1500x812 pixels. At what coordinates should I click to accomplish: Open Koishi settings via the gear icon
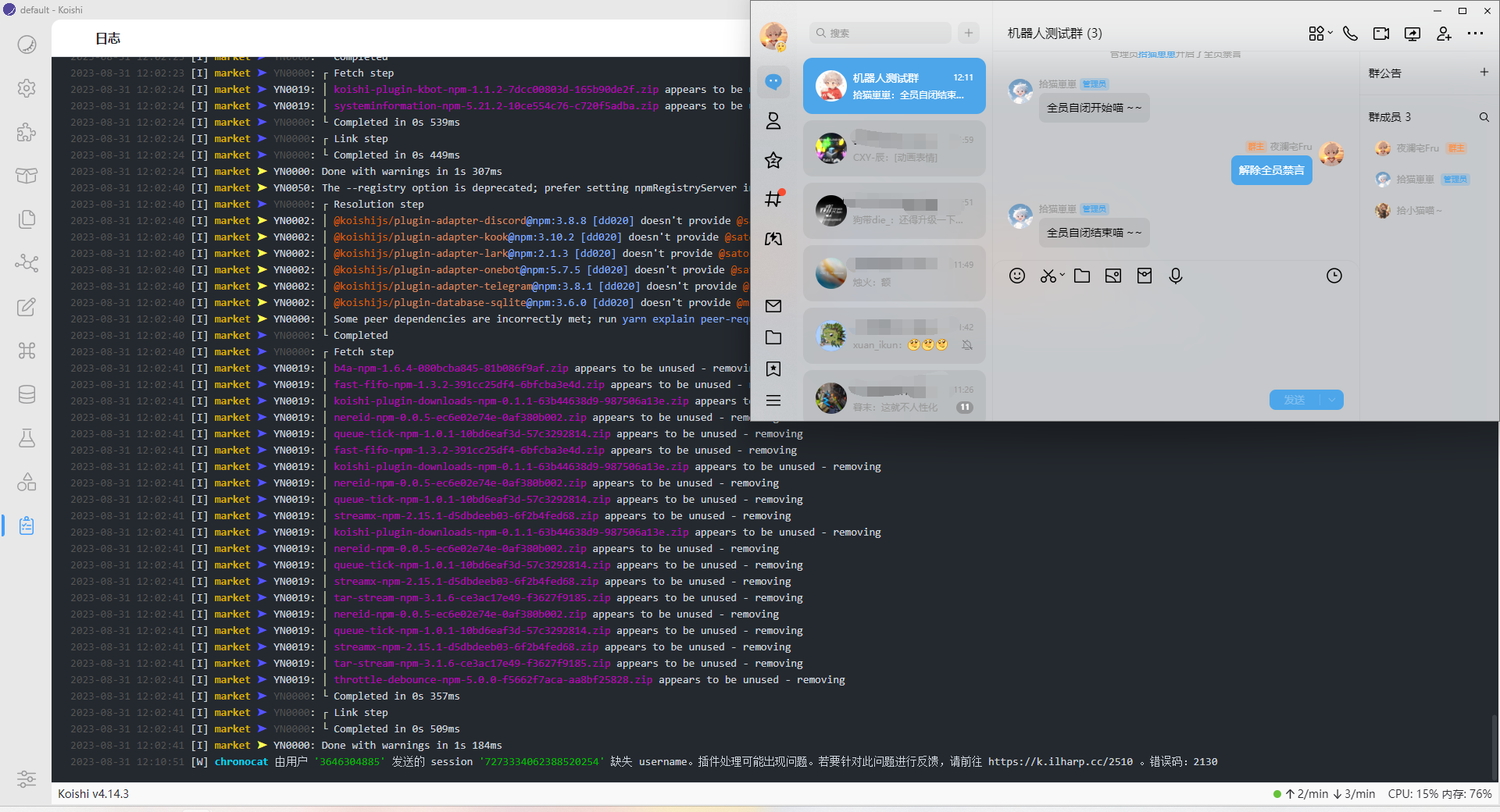(x=27, y=88)
